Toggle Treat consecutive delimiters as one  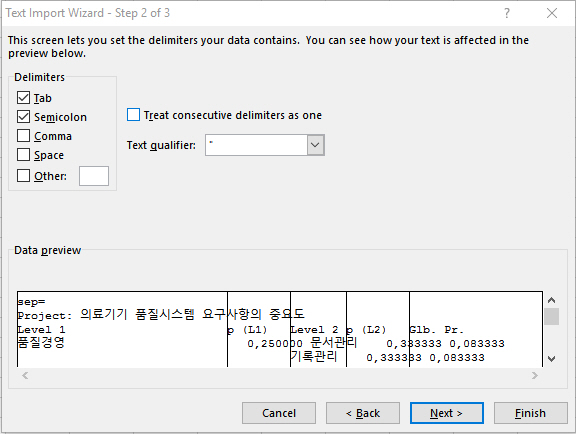(133, 115)
